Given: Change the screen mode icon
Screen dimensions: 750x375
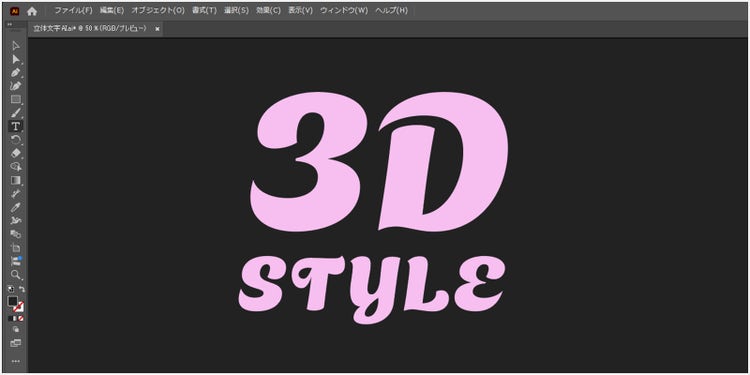Looking at the screenshot, I should tap(16, 343).
